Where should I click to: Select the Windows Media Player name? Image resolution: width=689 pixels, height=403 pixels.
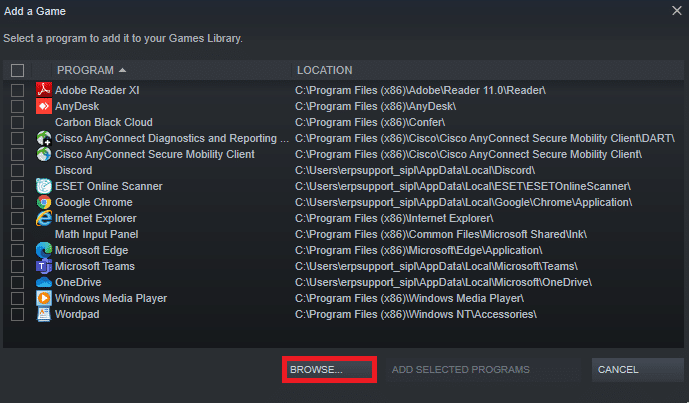point(111,298)
